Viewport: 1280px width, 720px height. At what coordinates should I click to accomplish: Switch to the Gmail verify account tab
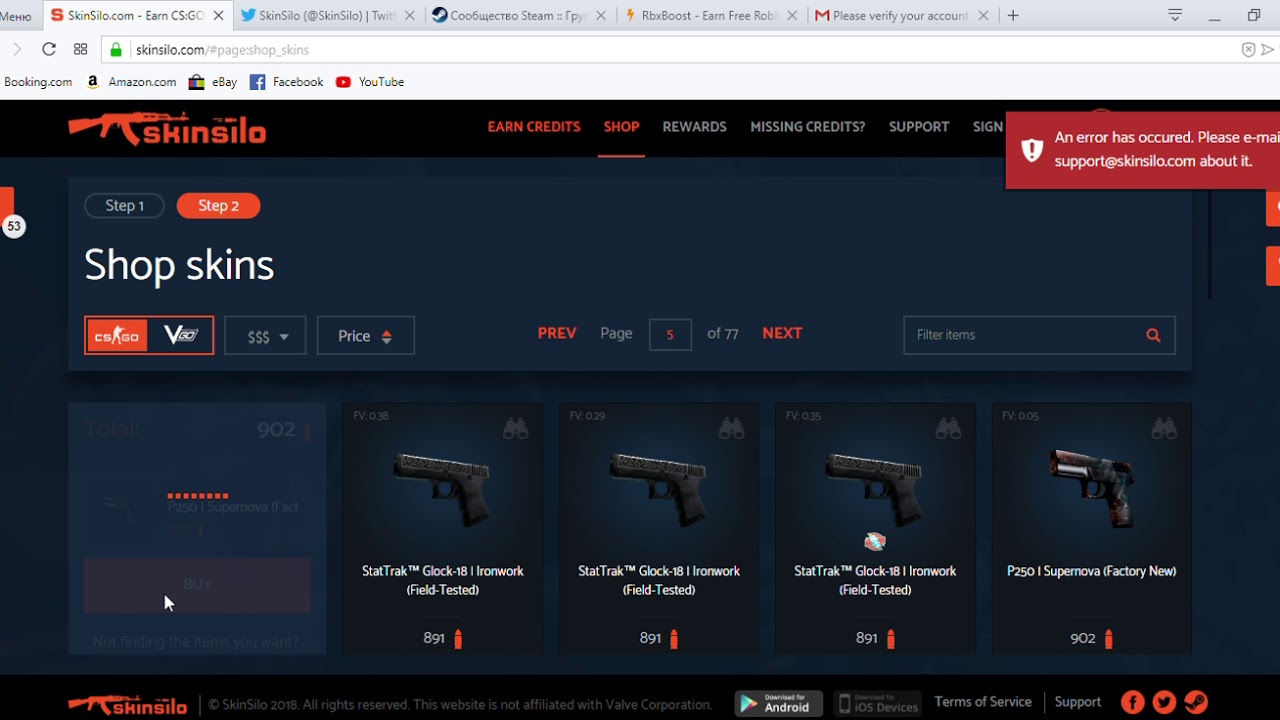[900, 16]
